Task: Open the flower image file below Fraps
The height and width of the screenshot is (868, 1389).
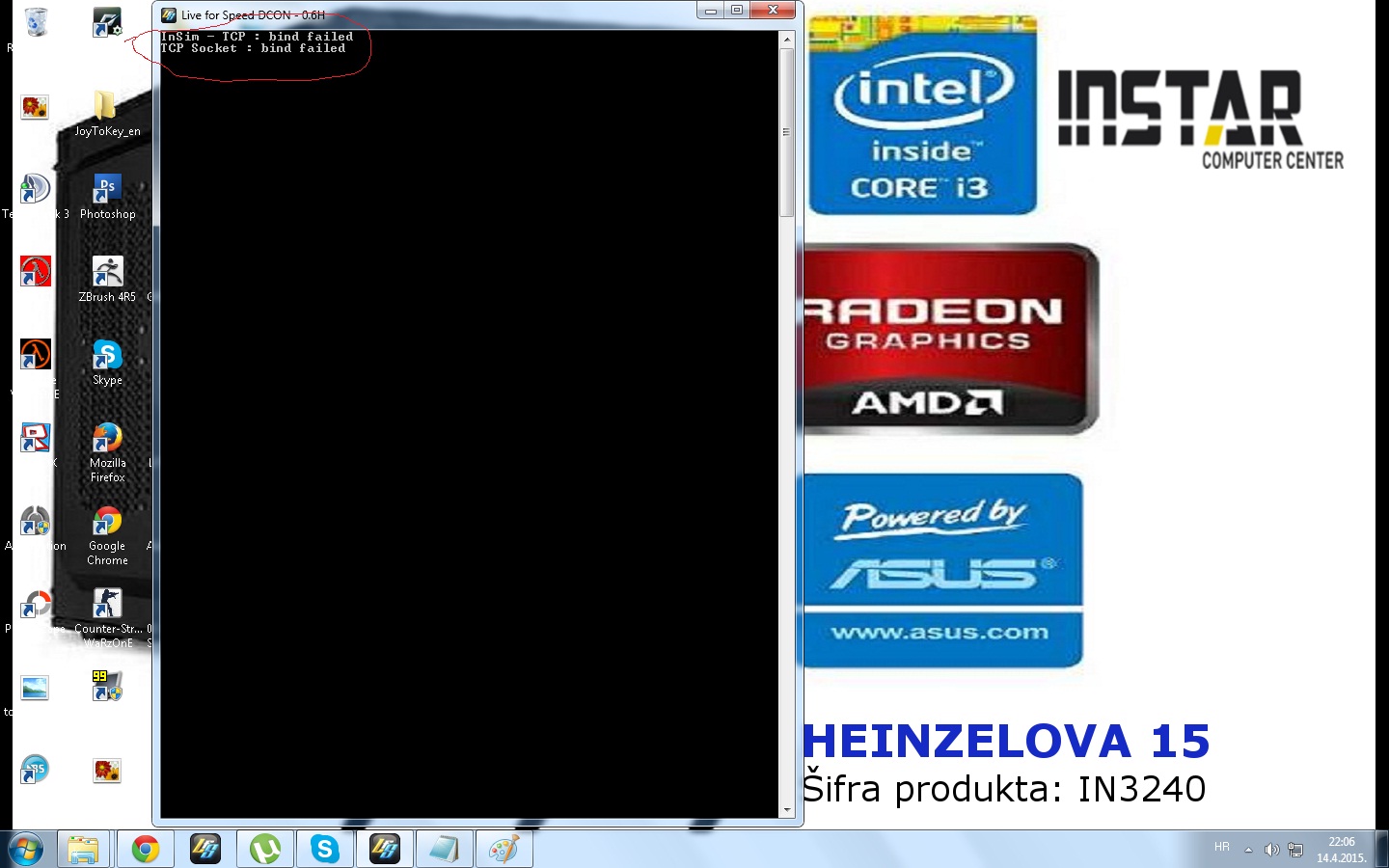Action: [106, 770]
